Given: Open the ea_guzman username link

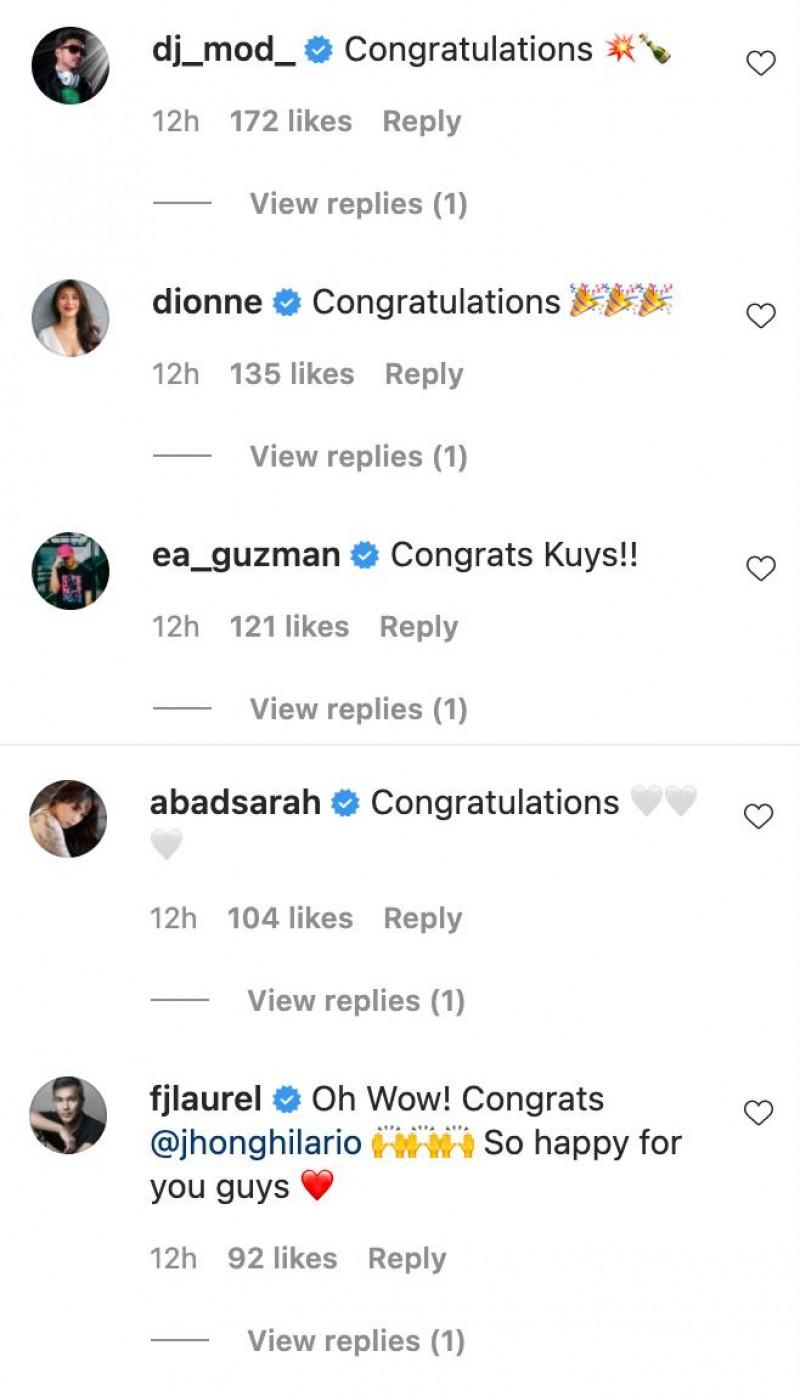Looking at the screenshot, I should click(x=246, y=555).
